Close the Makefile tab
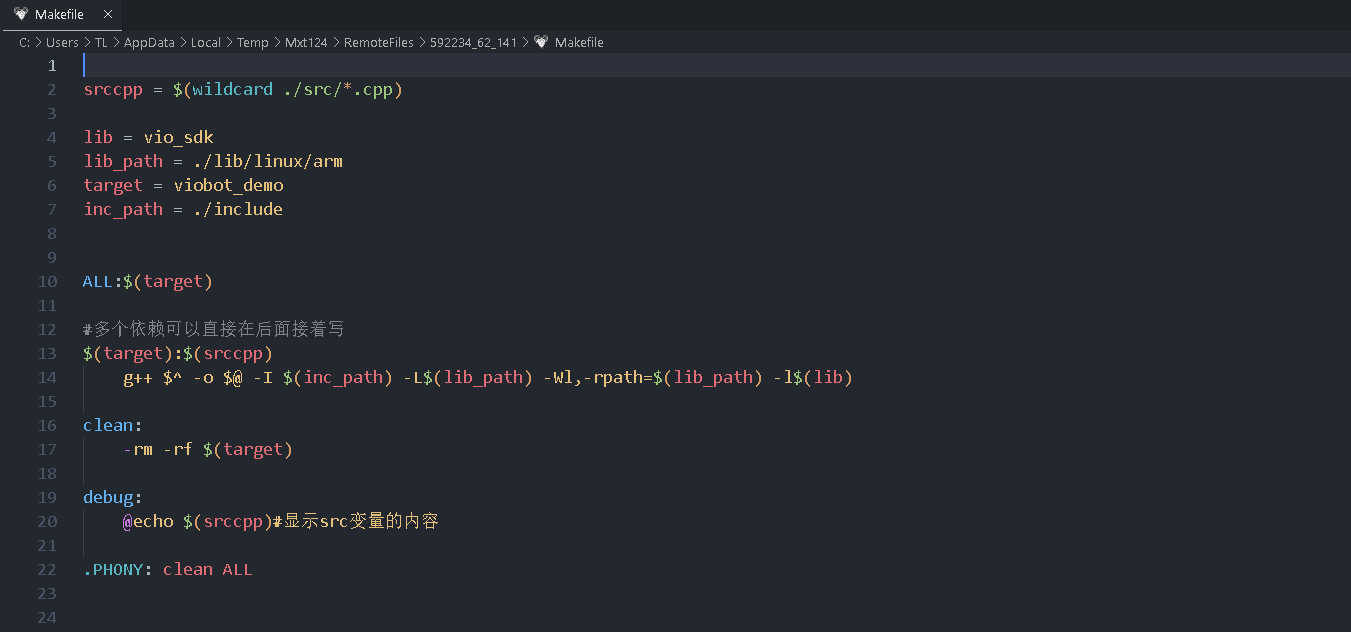 click(108, 15)
